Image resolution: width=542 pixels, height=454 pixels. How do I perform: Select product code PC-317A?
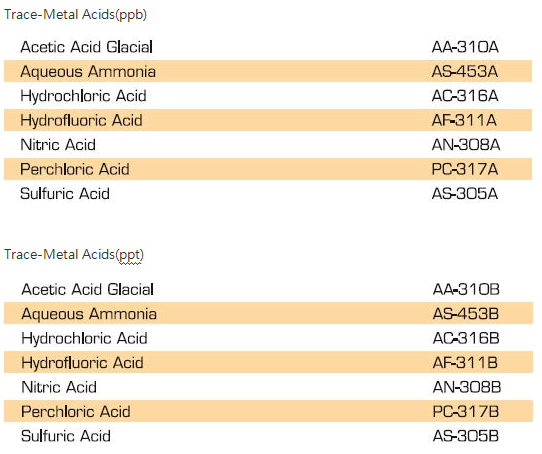tap(465, 169)
